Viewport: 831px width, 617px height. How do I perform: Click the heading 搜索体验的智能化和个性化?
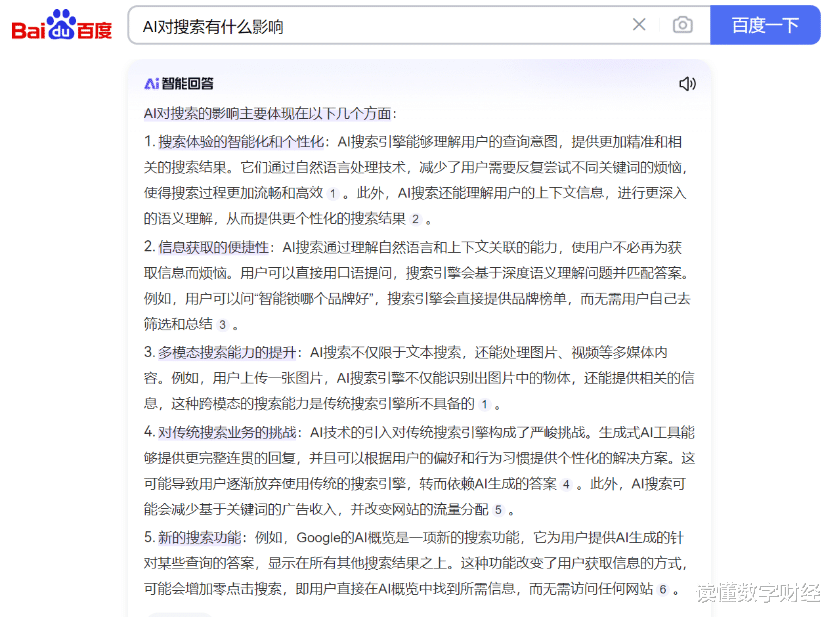[241, 142]
